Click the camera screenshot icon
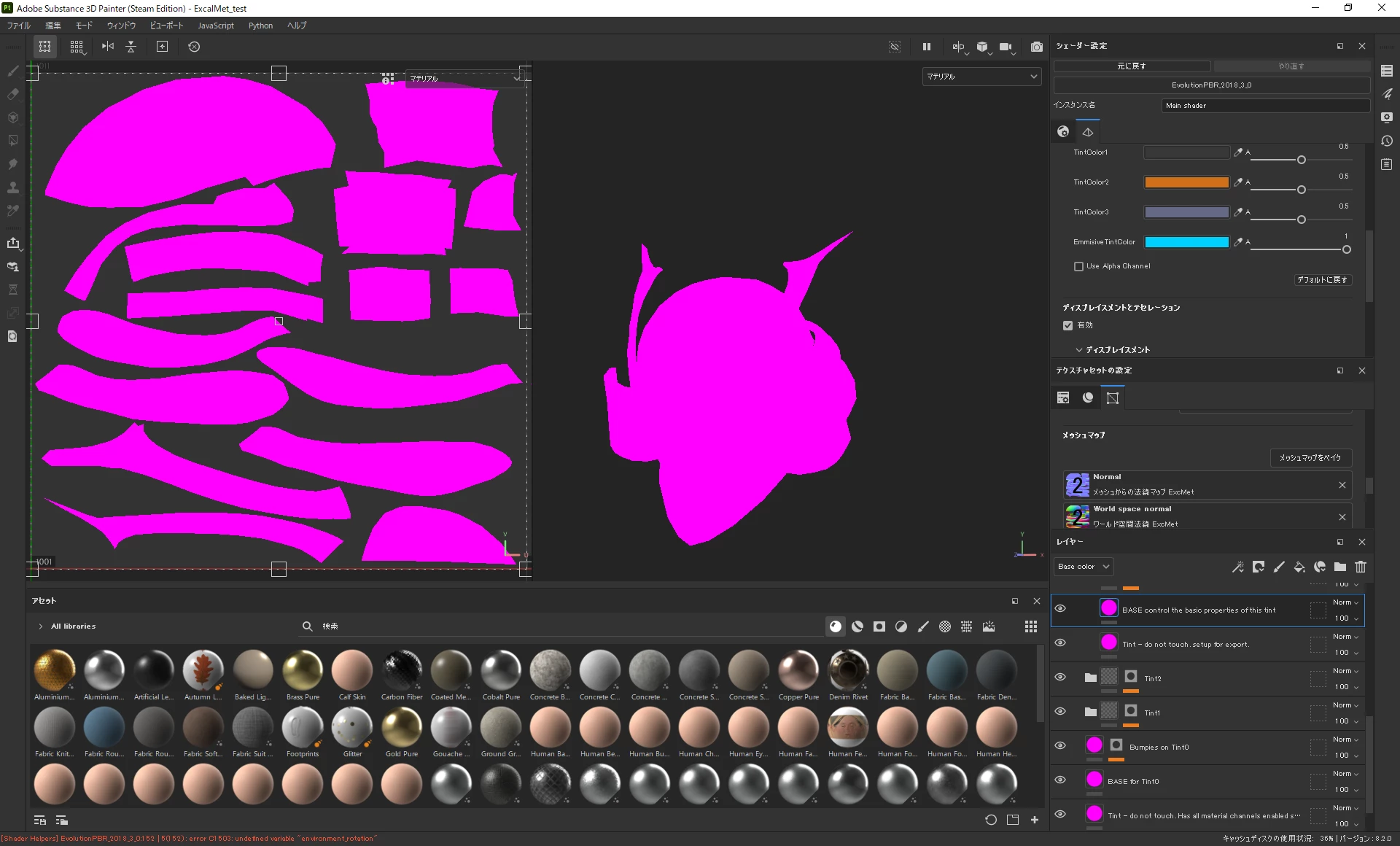Screen dimensions: 1400x846 click(1036, 47)
